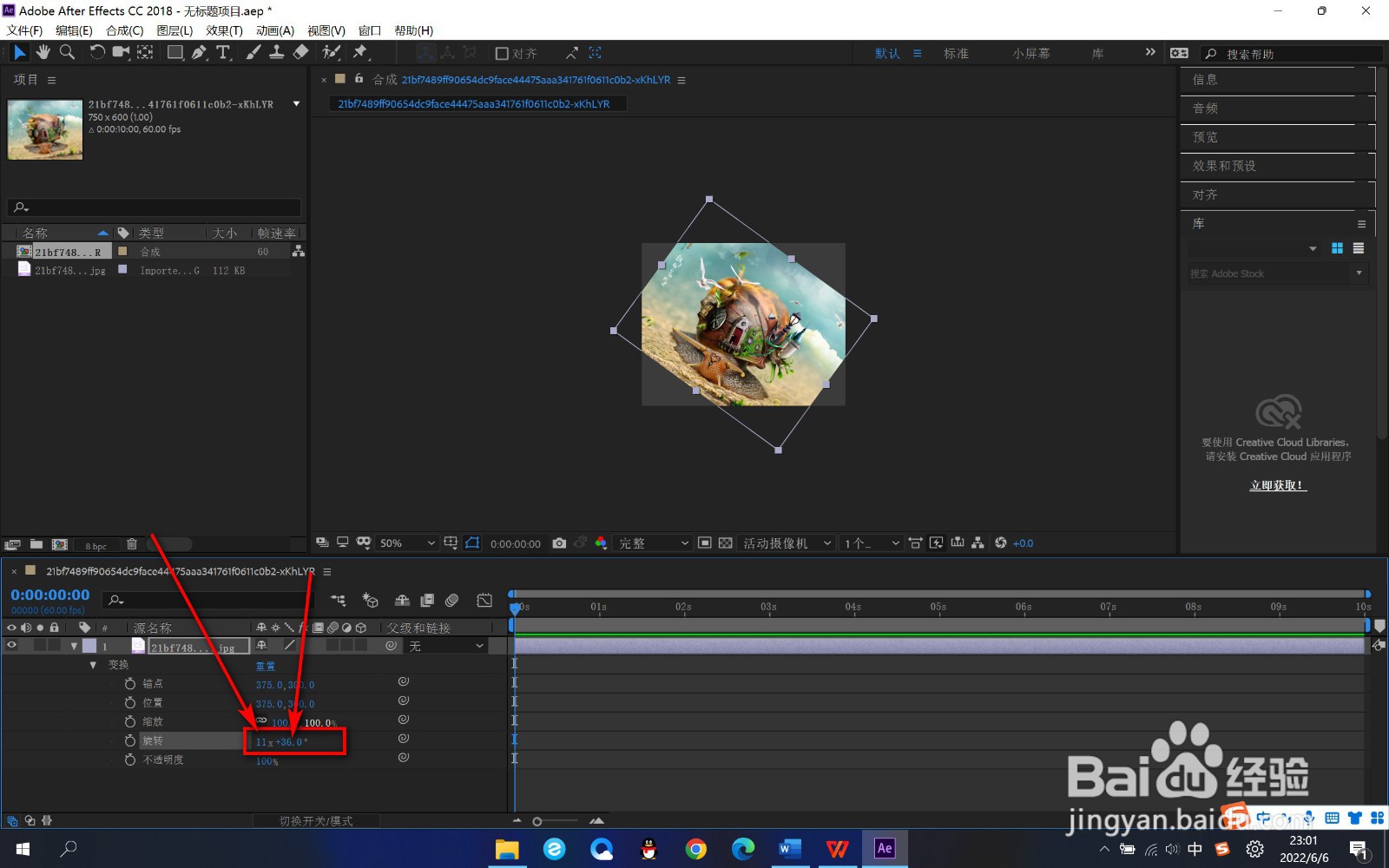1389x868 pixels.
Task: Click the timeline zoom slider handle
Action: point(537,821)
